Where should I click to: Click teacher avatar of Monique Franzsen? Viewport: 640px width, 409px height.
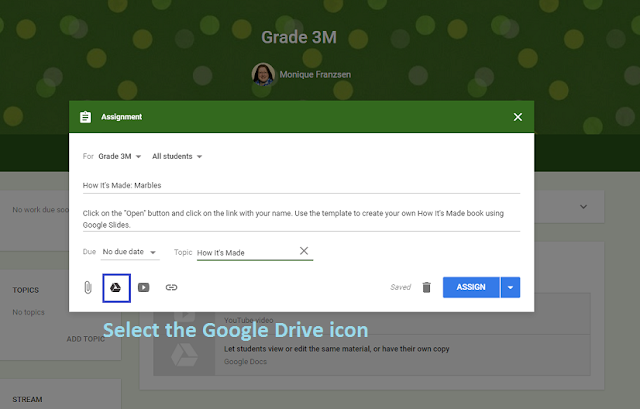click(263, 74)
